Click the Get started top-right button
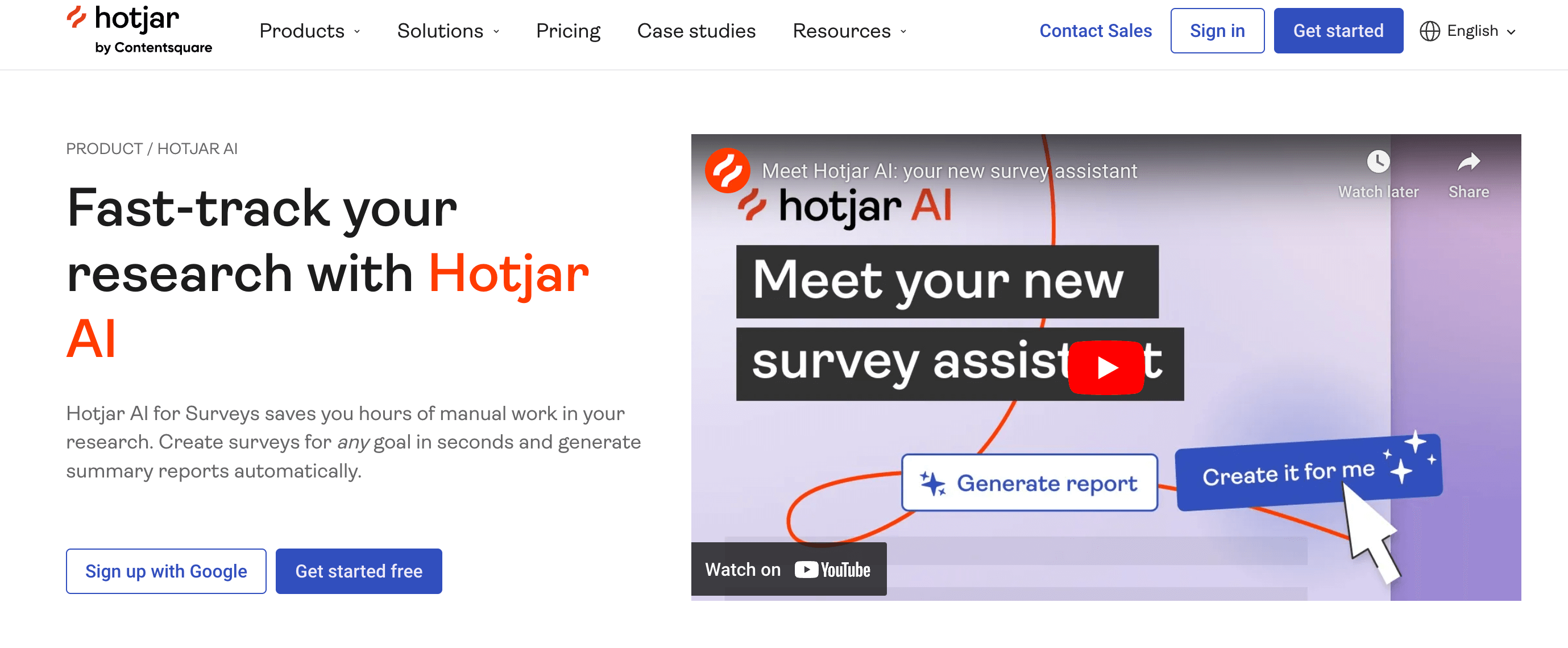This screenshot has height=648, width=1568. pyautogui.click(x=1337, y=30)
